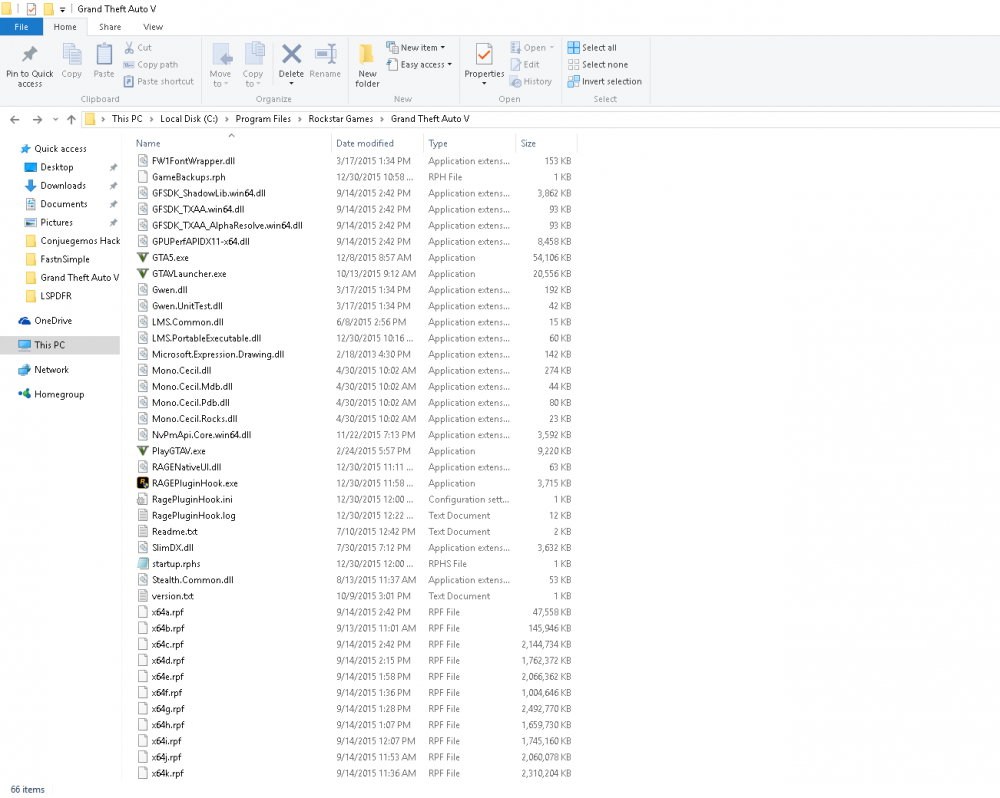Select This PC in navigation pane
1000x798 pixels.
point(60,345)
